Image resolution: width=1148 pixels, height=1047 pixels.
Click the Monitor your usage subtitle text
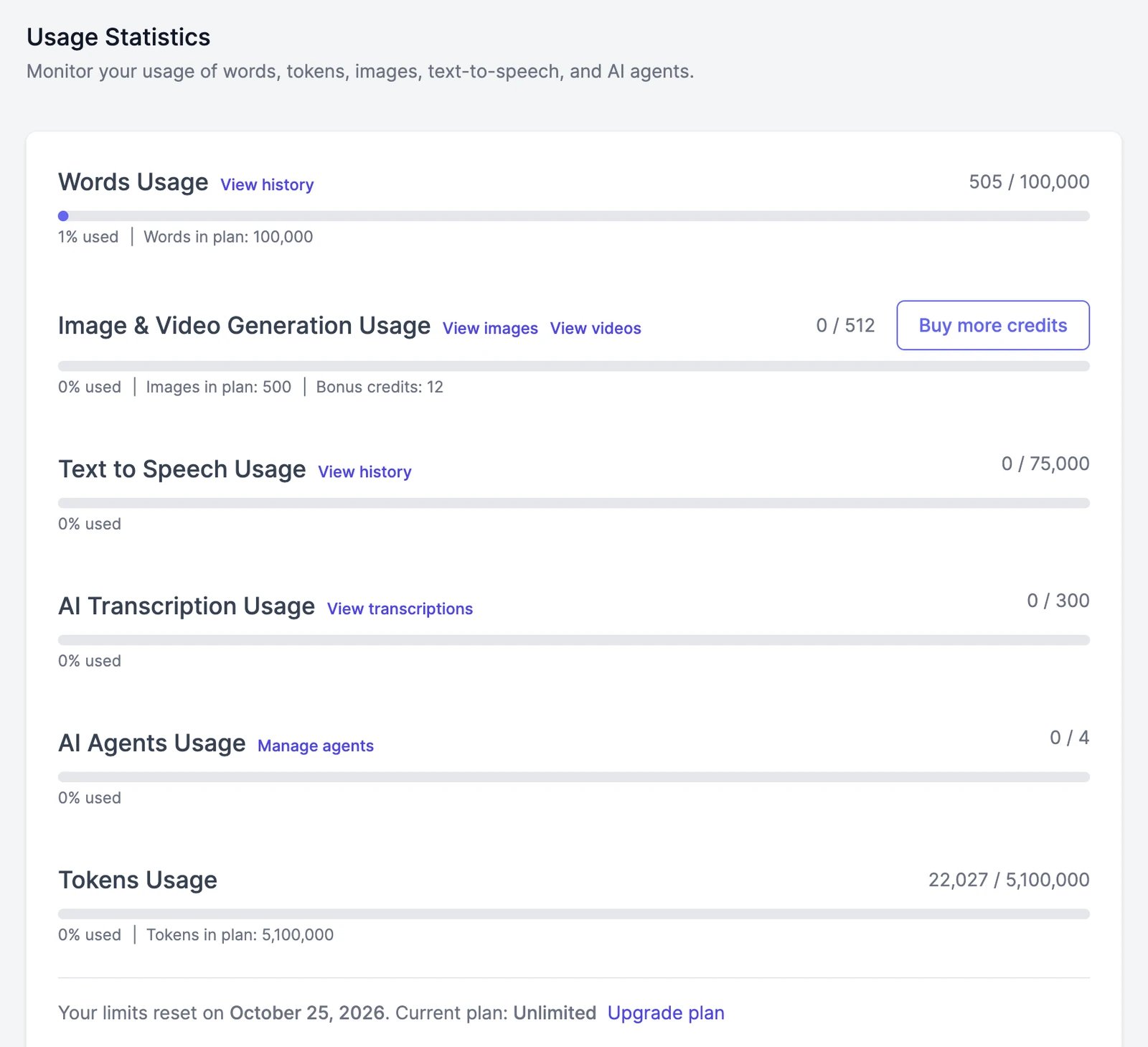point(360,72)
